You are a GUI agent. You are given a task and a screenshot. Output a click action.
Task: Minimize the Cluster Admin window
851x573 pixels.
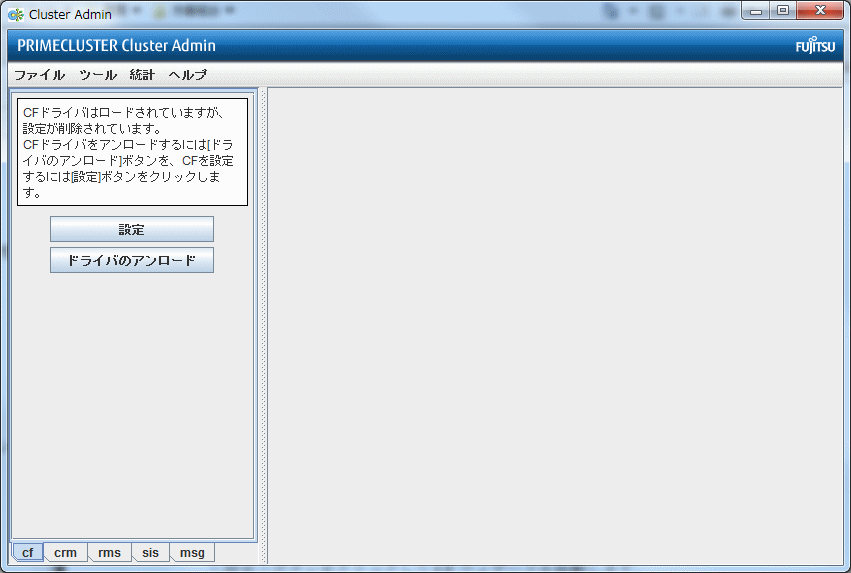tap(755, 10)
